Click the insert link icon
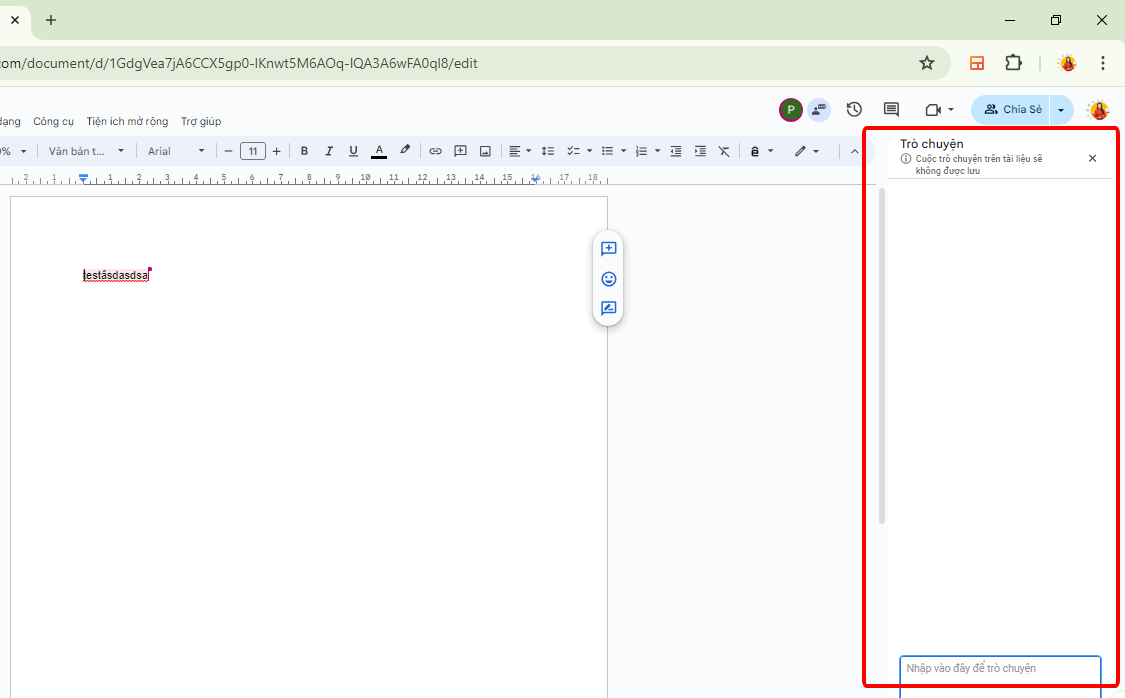Screen dimensions: 1125x698 [435, 151]
